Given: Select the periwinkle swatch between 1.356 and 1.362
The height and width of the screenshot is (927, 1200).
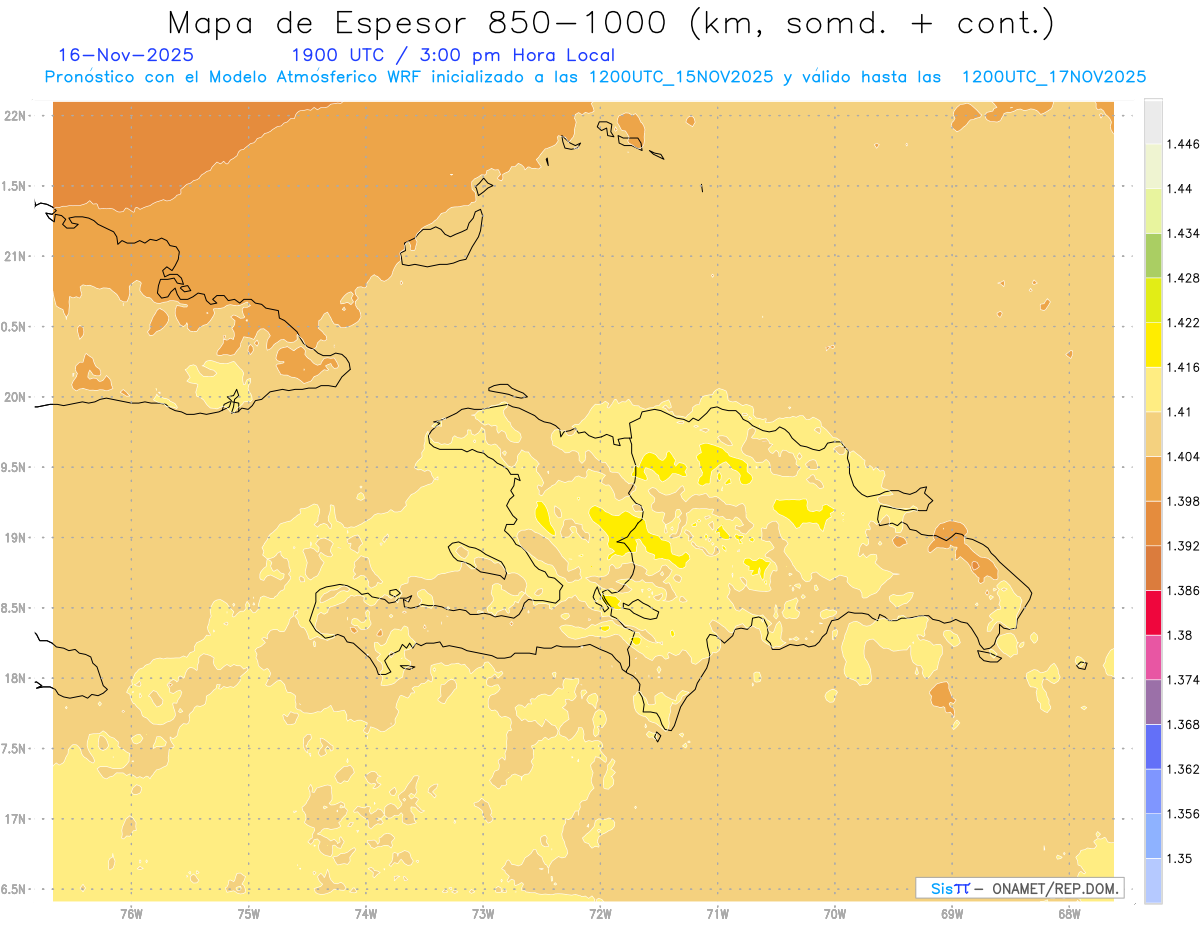Looking at the screenshot, I should point(1153,791).
